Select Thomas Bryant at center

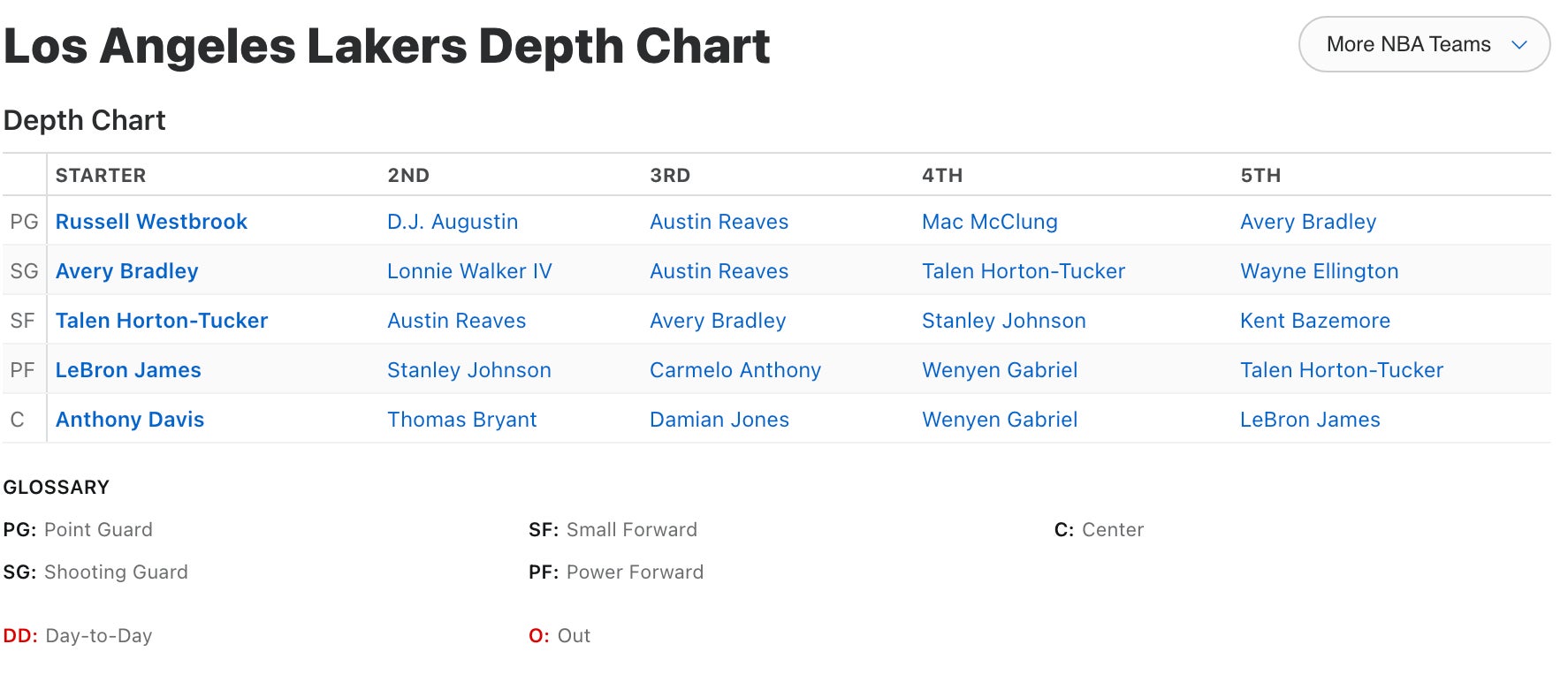click(x=461, y=420)
